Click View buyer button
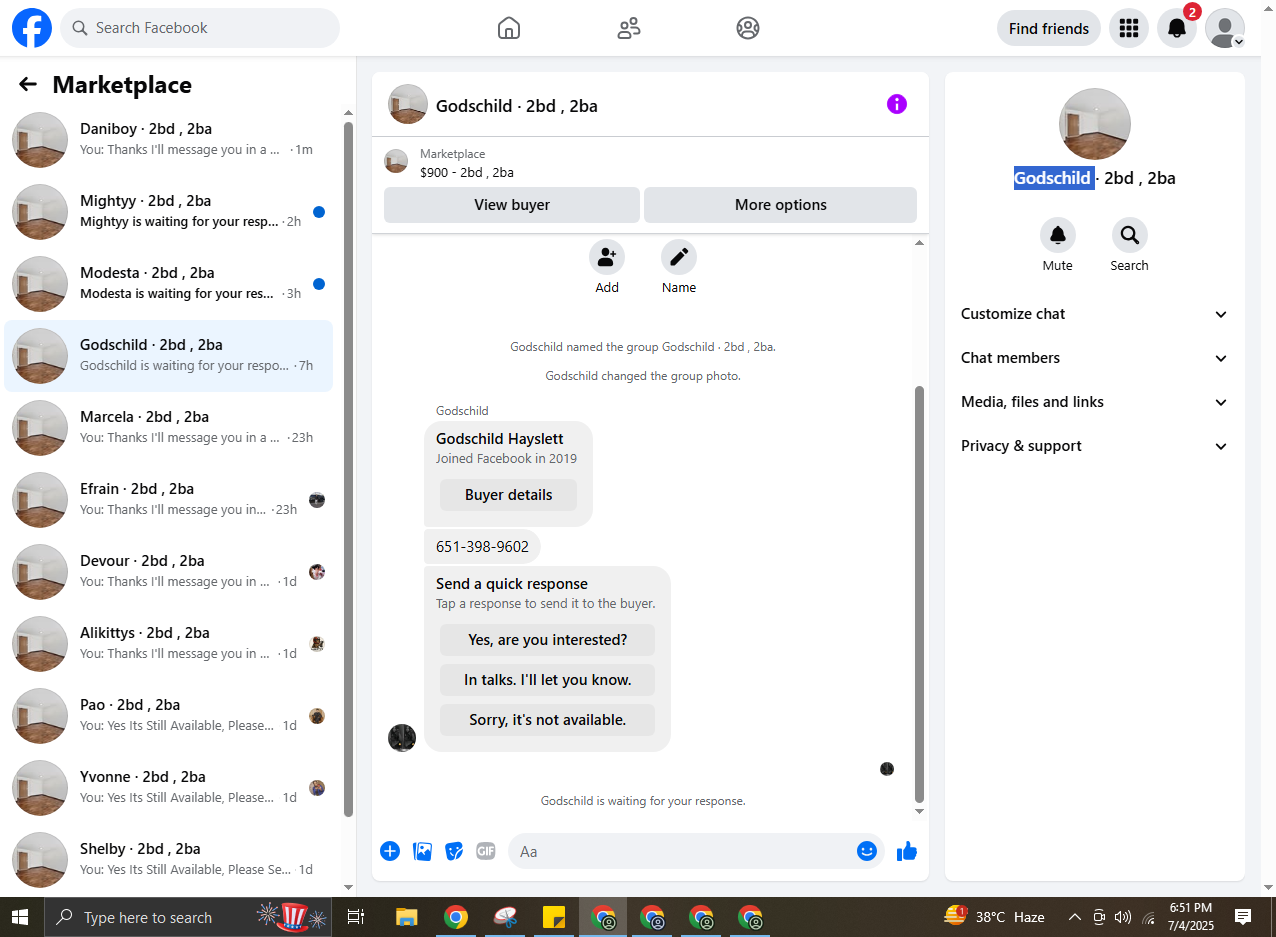The image size is (1276, 937). (x=512, y=205)
